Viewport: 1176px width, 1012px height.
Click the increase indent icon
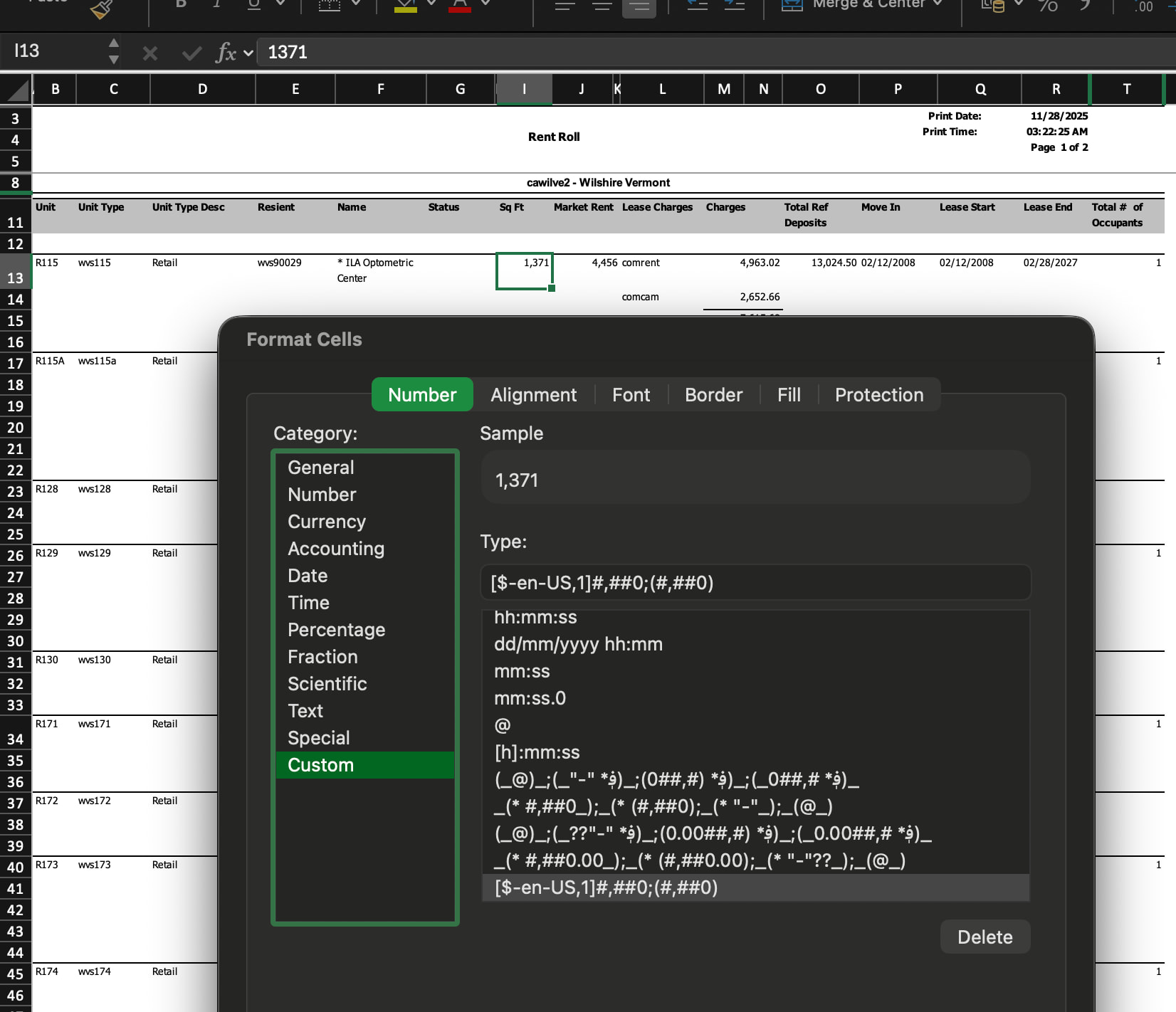(x=734, y=6)
